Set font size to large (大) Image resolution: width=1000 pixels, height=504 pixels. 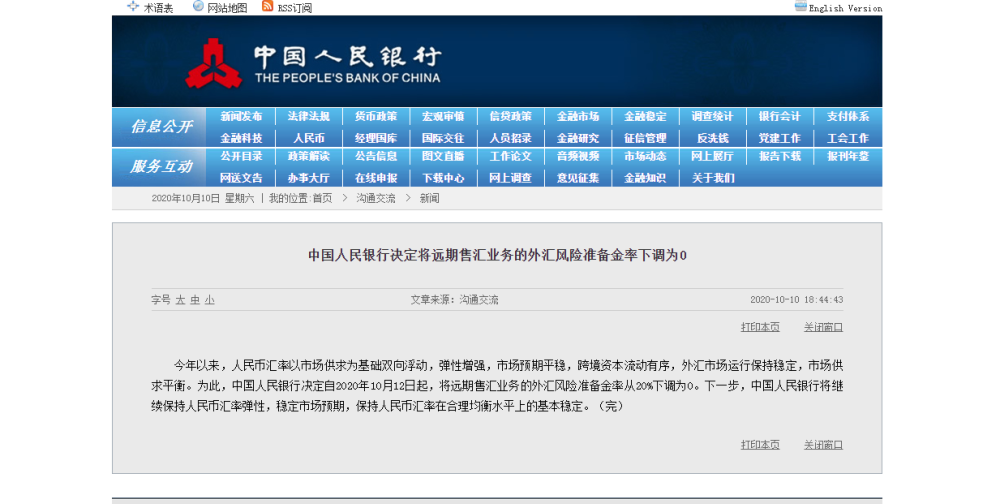tap(180, 300)
